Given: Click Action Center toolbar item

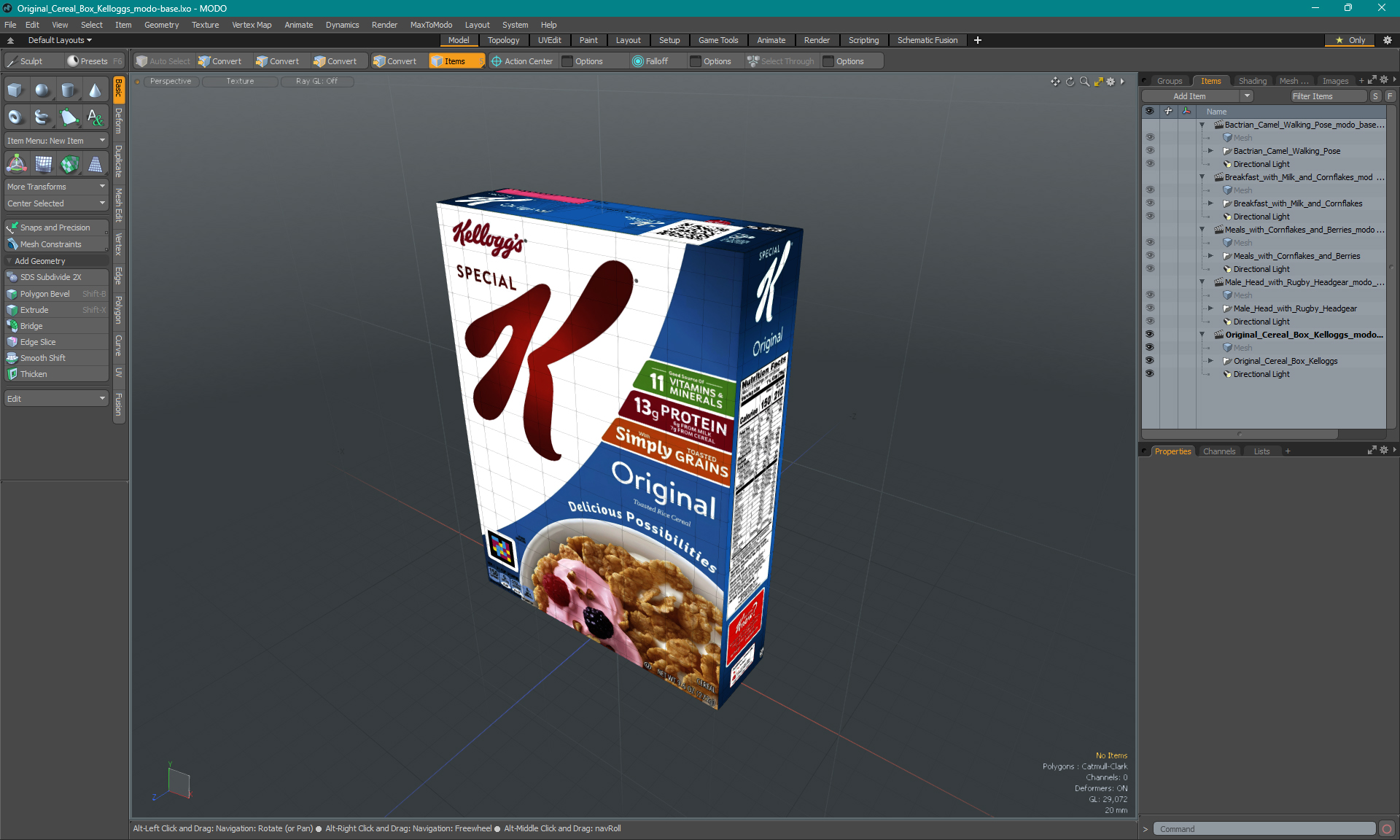Looking at the screenshot, I should click(x=522, y=61).
